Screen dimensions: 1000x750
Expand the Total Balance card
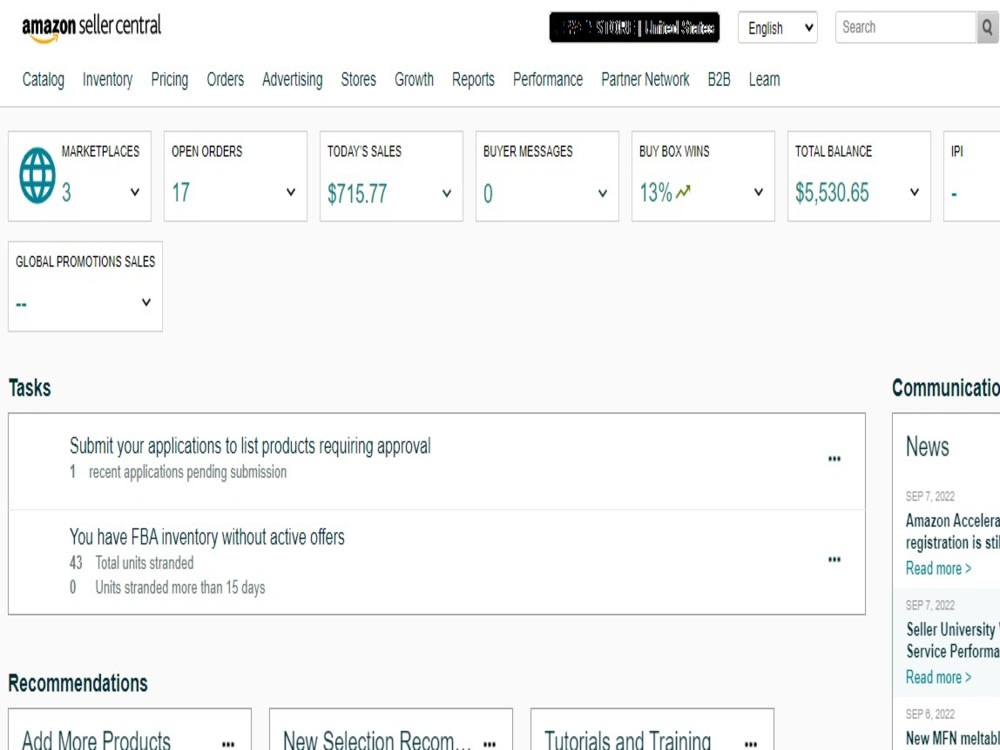[914, 192]
